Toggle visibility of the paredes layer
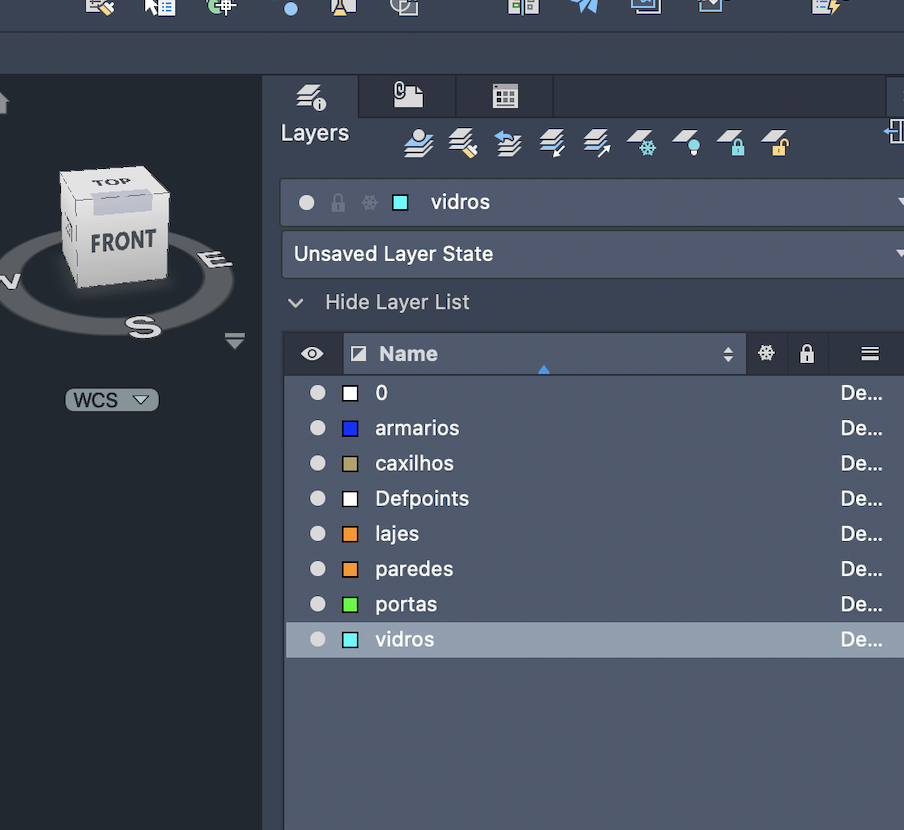 pyautogui.click(x=318, y=569)
